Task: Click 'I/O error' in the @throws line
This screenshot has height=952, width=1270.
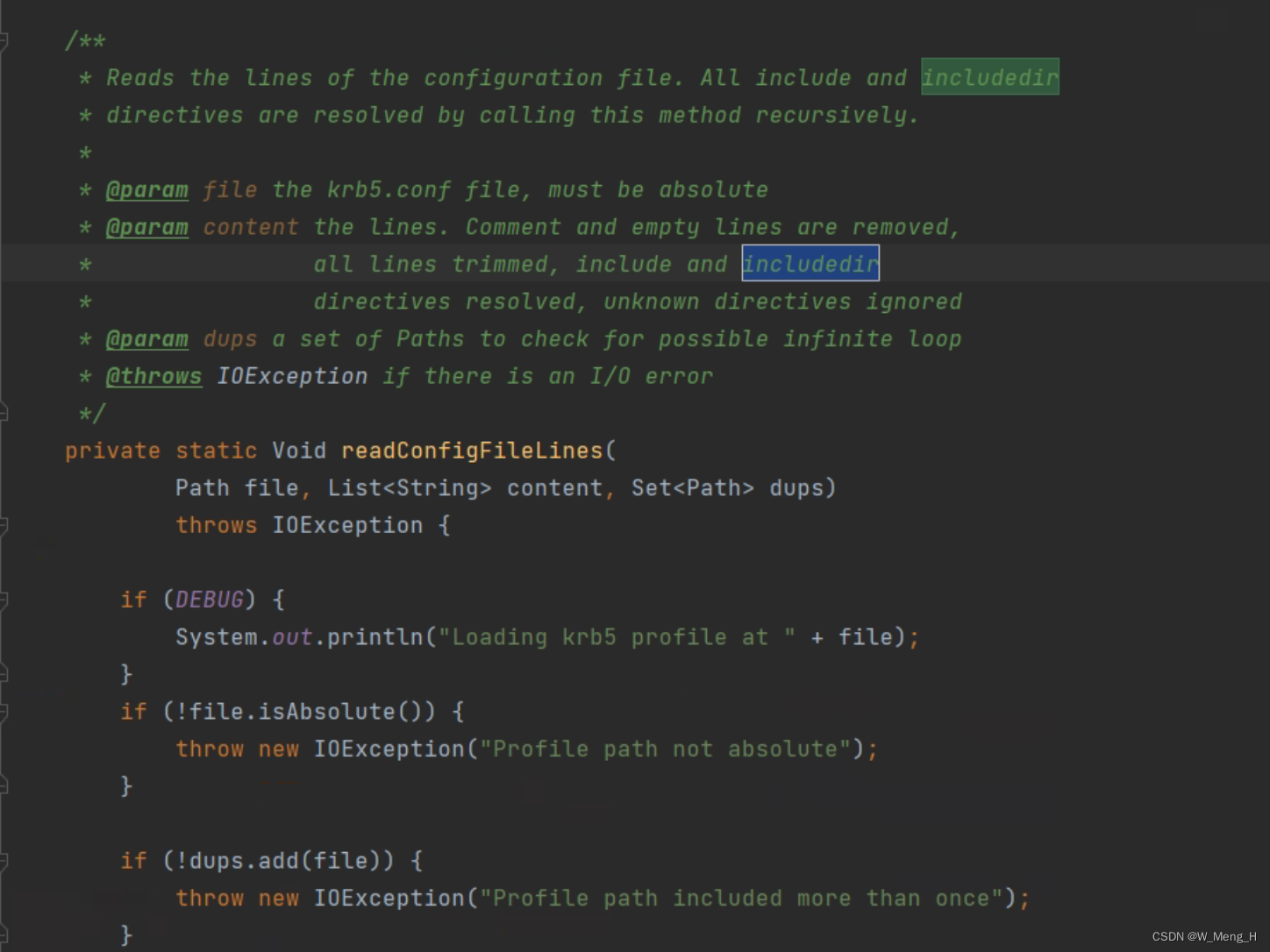Action: (651, 376)
